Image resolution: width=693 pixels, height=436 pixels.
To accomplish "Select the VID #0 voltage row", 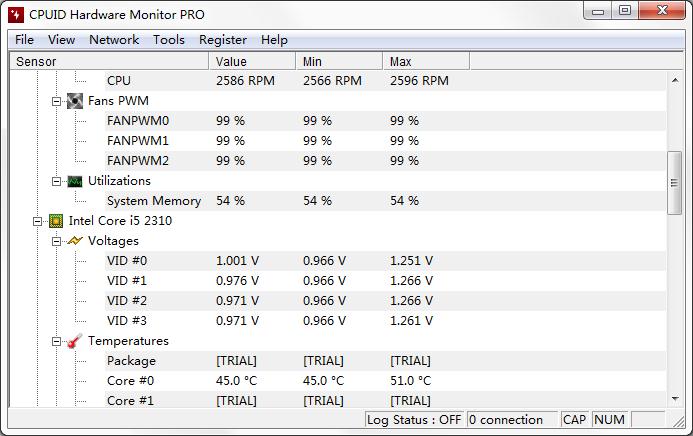I will [x=127, y=261].
